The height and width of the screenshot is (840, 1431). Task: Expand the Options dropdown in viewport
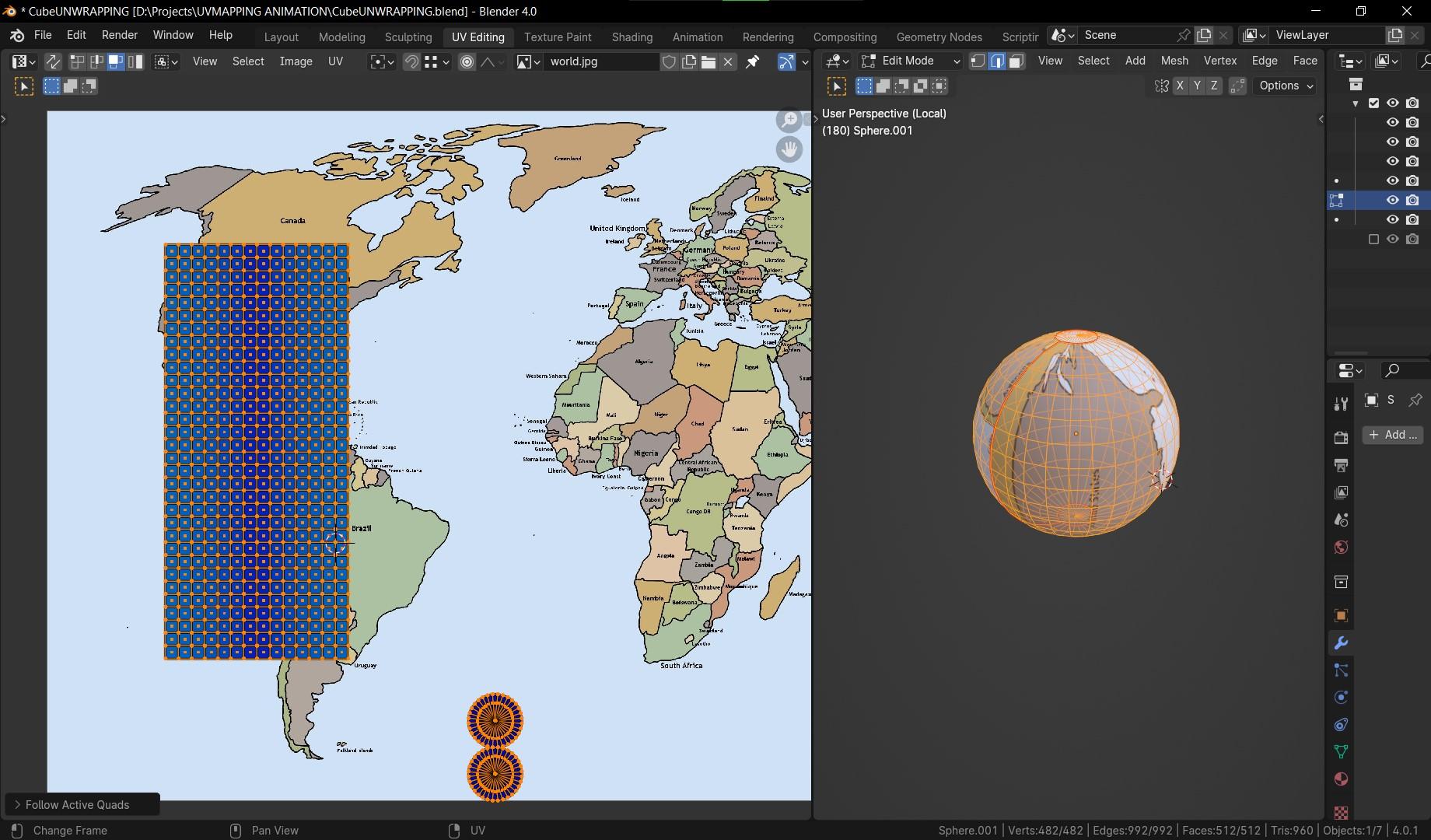(x=1286, y=86)
